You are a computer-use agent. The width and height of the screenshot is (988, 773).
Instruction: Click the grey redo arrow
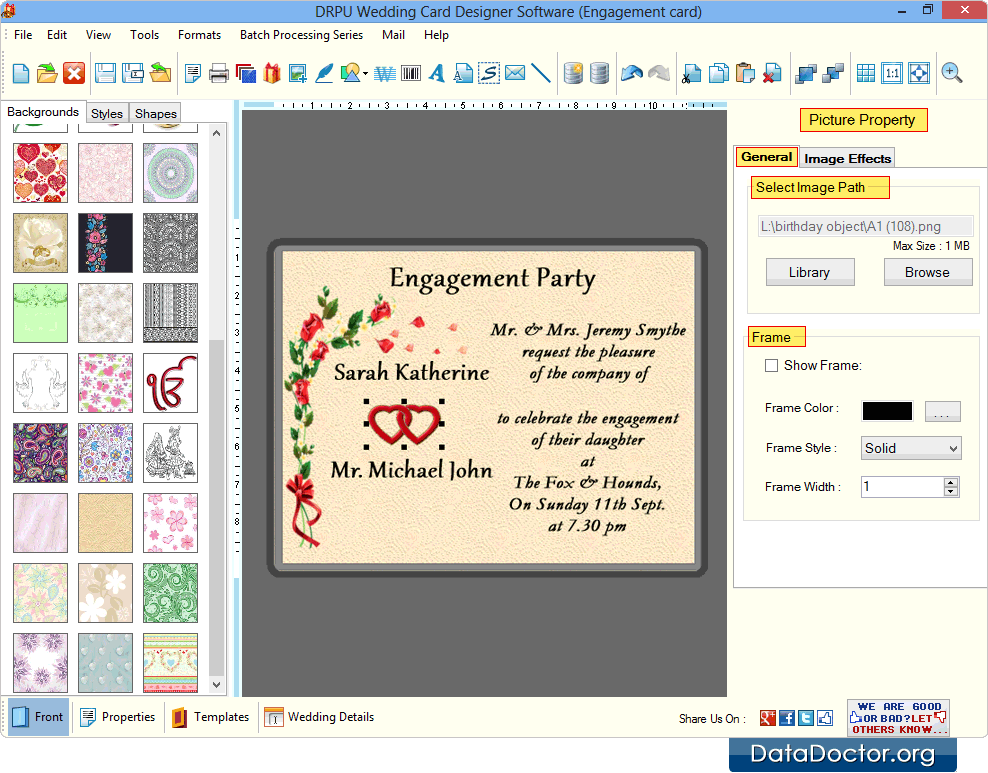click(x=659, y=74)
